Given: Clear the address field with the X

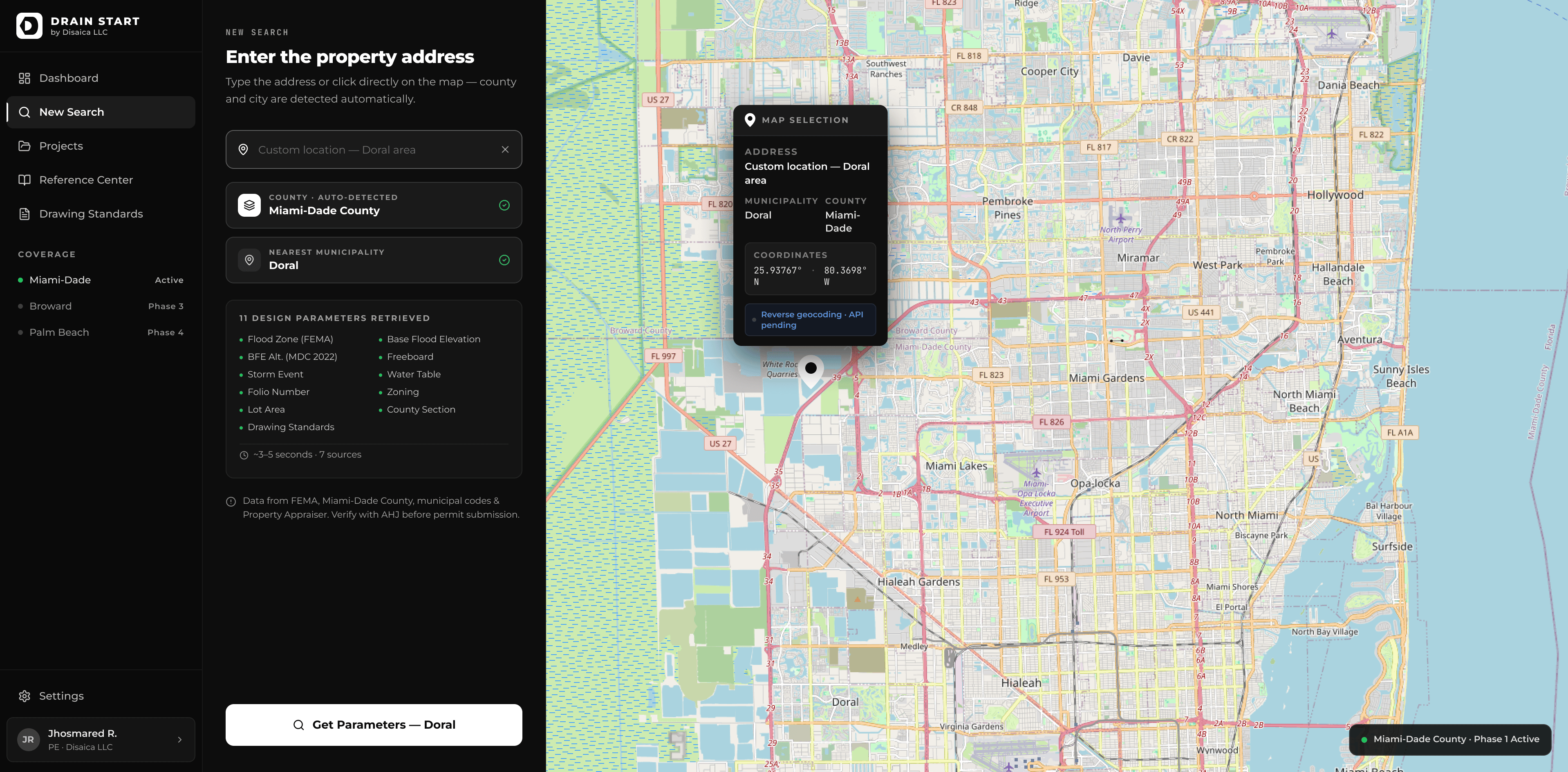Looking at the screenshot, I should click(504, 149).
